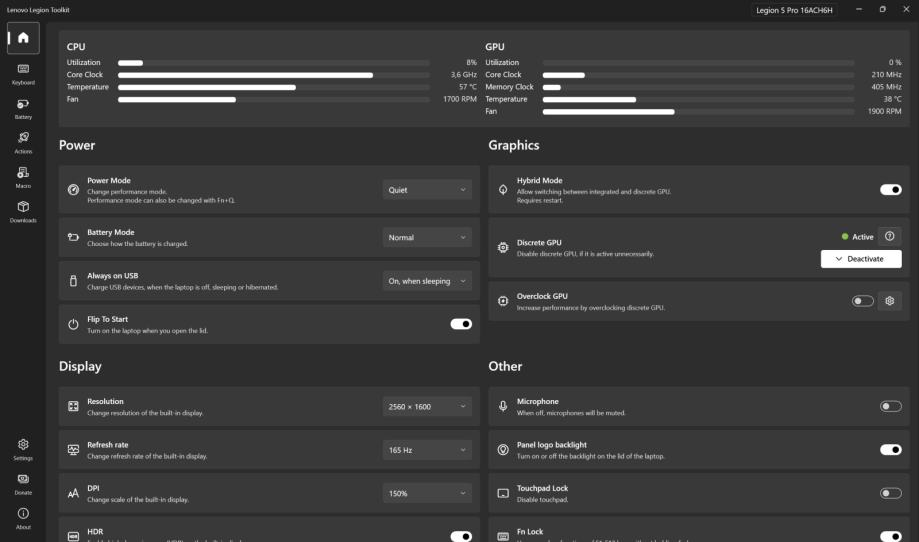The width and height of the screenshot is (919, 542).
Task: Click the Refresh rate monitor icon
Action: pos(73,449)
